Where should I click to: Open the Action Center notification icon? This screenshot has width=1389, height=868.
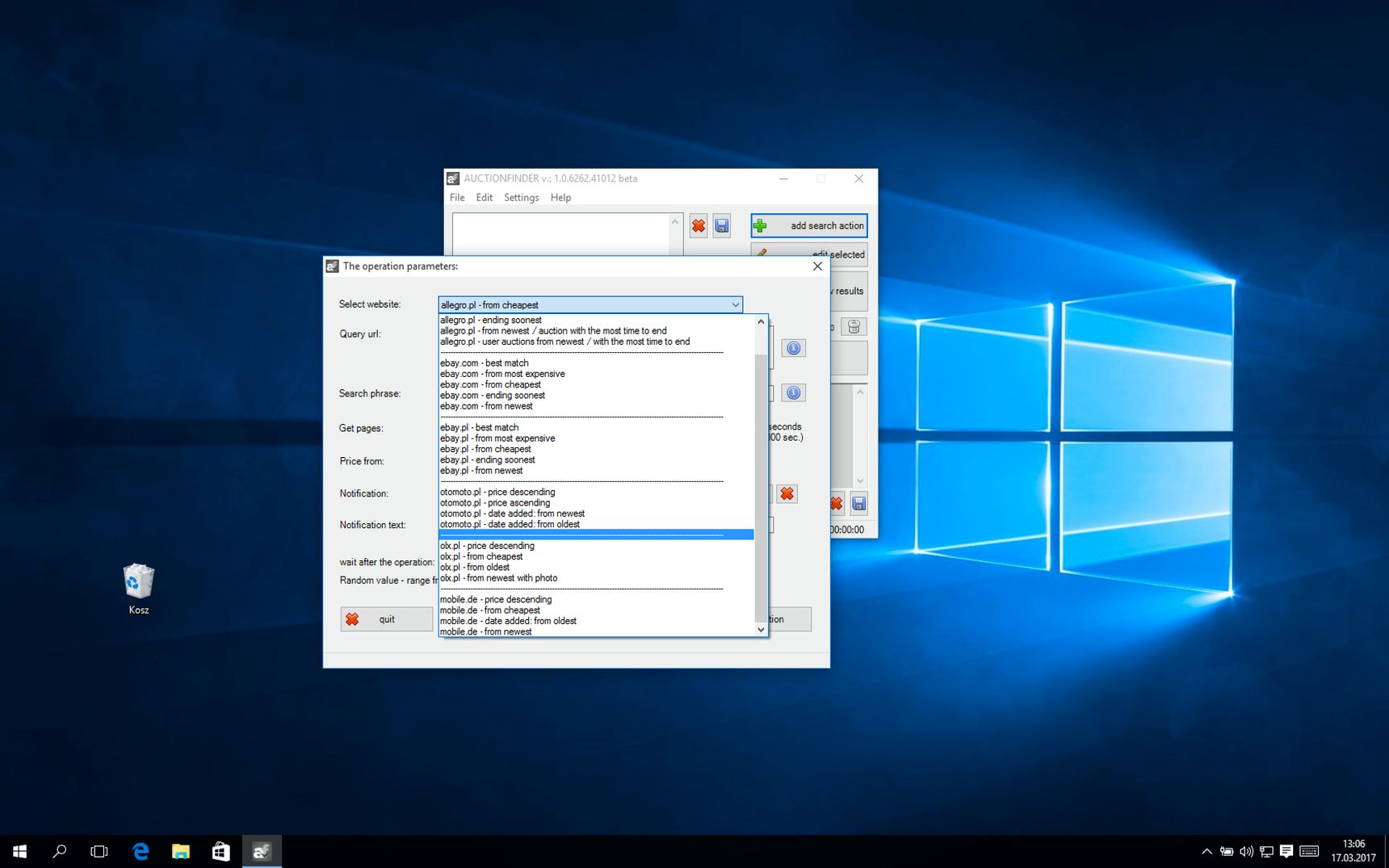coord(1286,851)
